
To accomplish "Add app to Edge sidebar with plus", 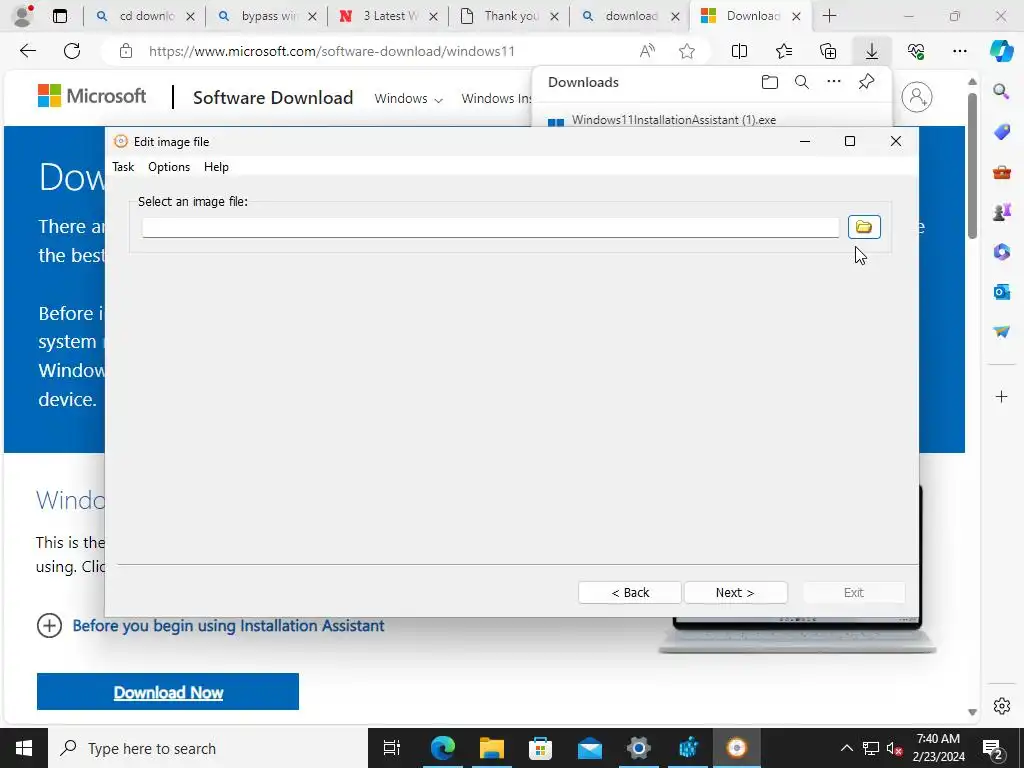I will 1001,396.
